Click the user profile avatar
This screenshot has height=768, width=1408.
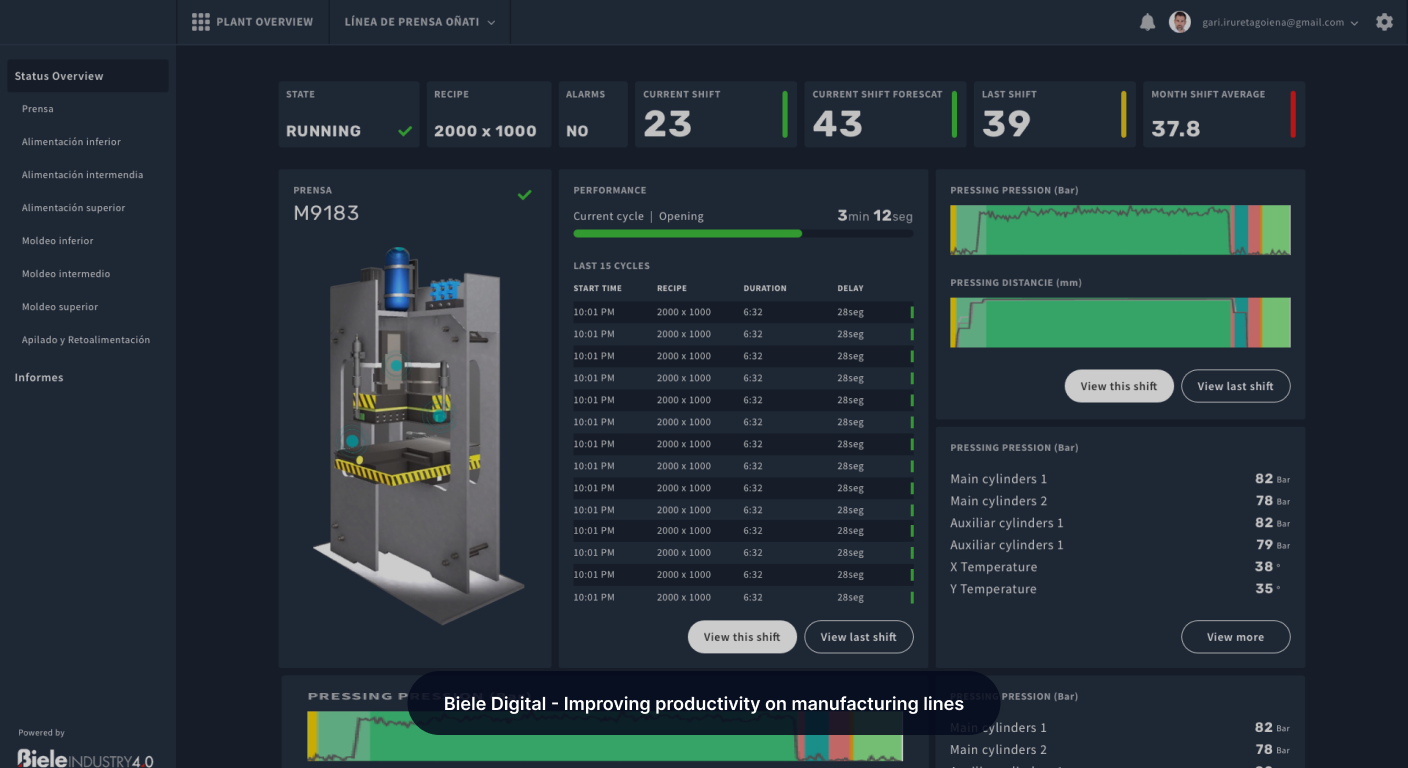click(x=1180, y=22)
